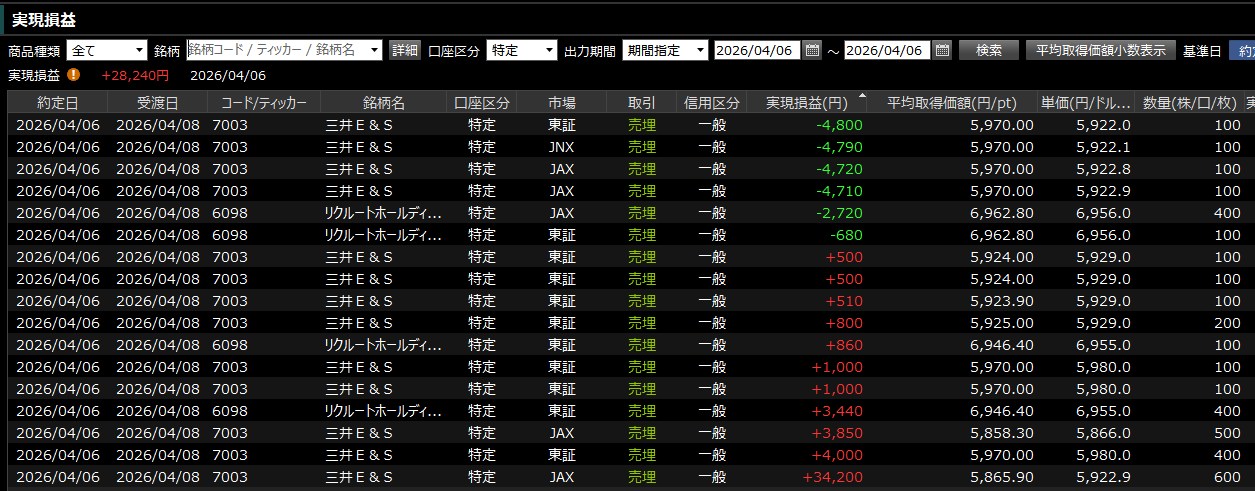The width and height of the screenshot is (1255, 491).
Task: Sort by the 約定日 column header
Action: (57, 103)
